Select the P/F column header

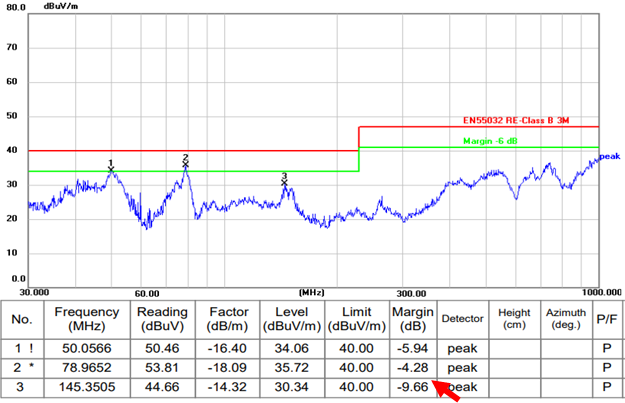click(x=607, y=319)
